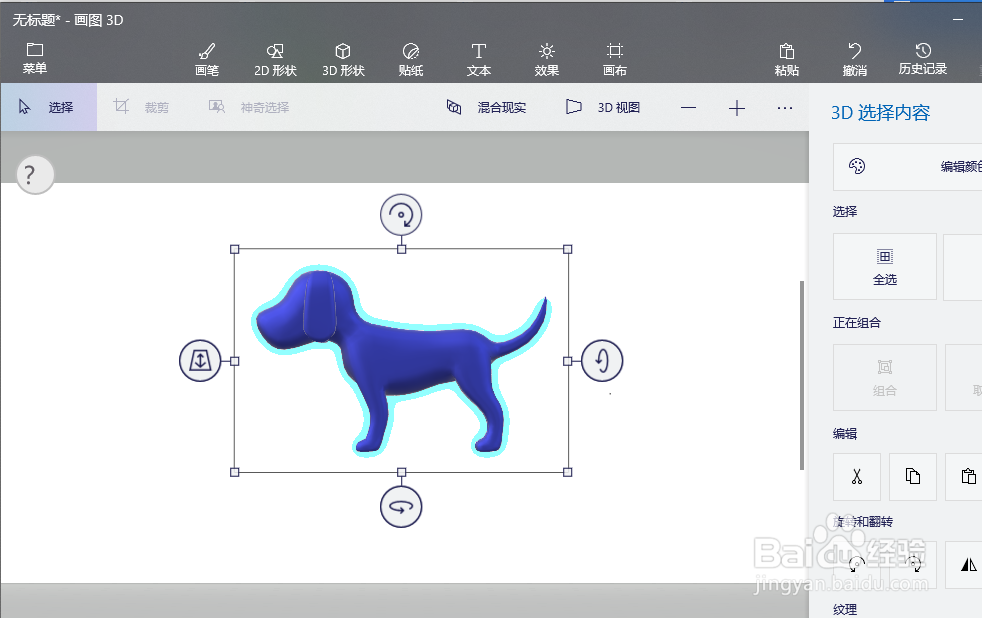
Task: Click the 神奇选择 magic select tool
Action: pyautogui.click(x=249, y=107)
